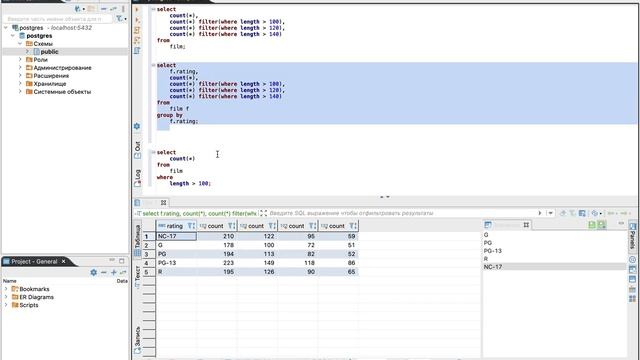
Task: Click the results filter expression field
Action: click(x=402, y=213)
